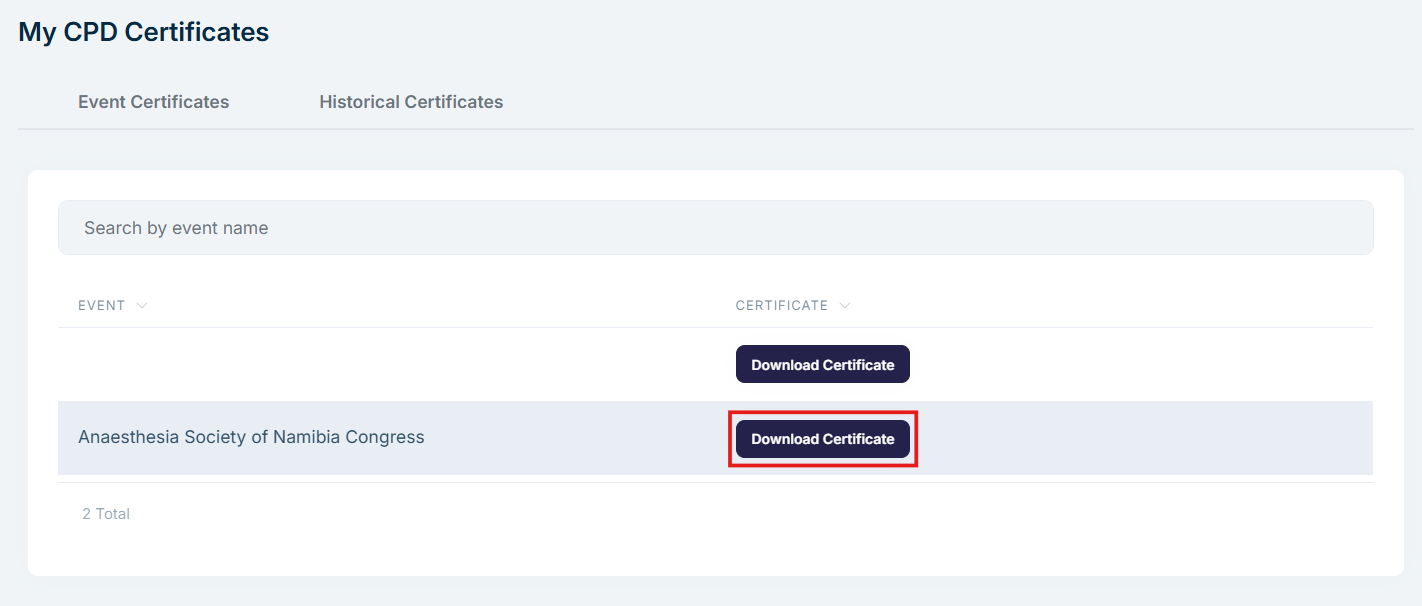Download certificate in the unnamed event row
1422x606 pixels.
point(823,365)
